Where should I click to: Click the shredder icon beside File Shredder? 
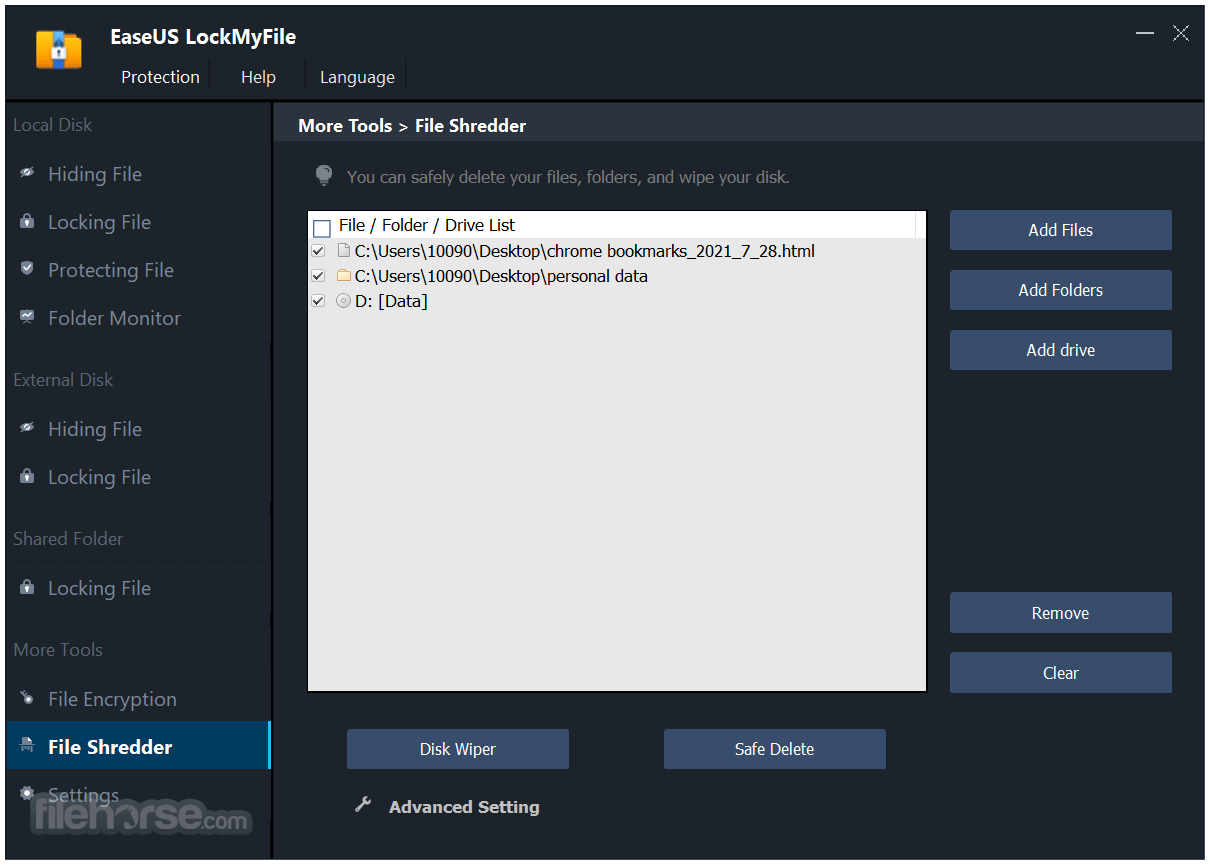coord(27,746)
